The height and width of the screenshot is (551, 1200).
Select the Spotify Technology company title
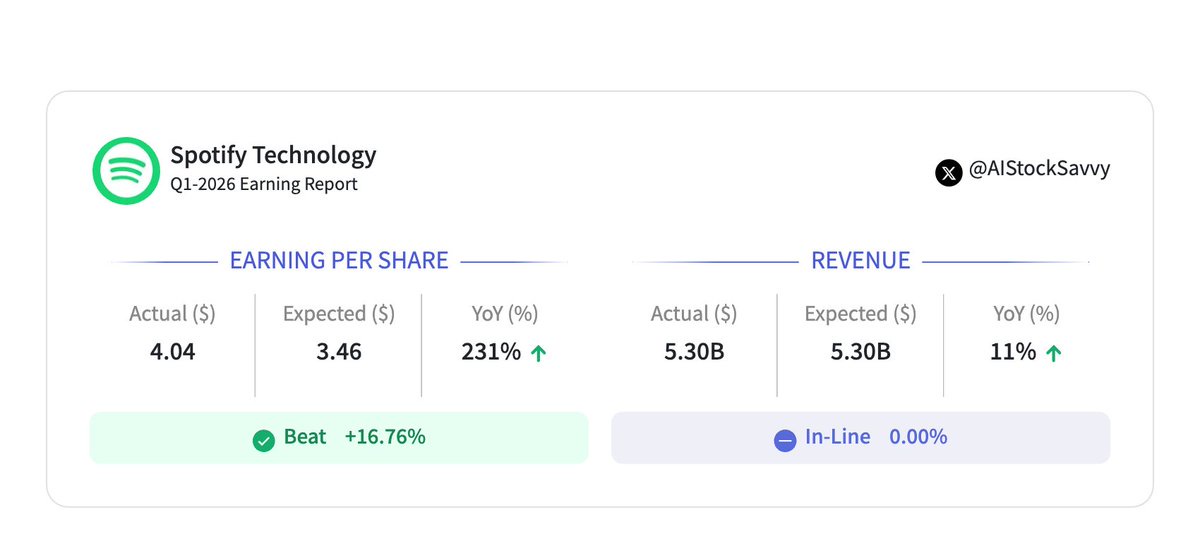click(x=273, y=155)
